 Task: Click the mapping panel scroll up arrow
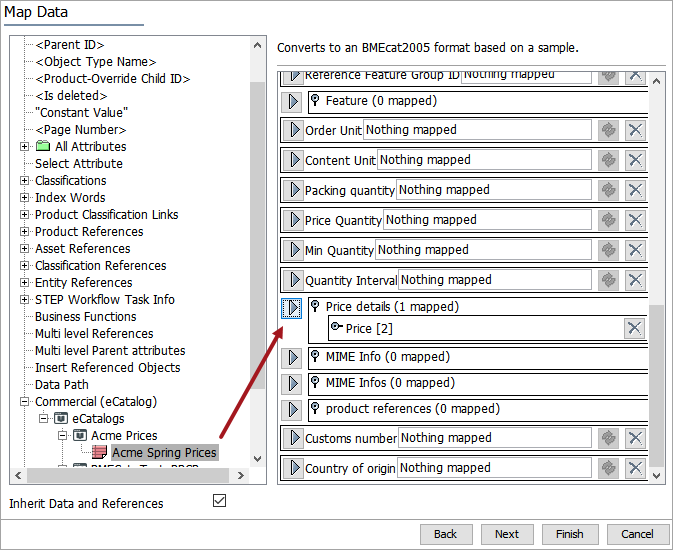point(656,81)
